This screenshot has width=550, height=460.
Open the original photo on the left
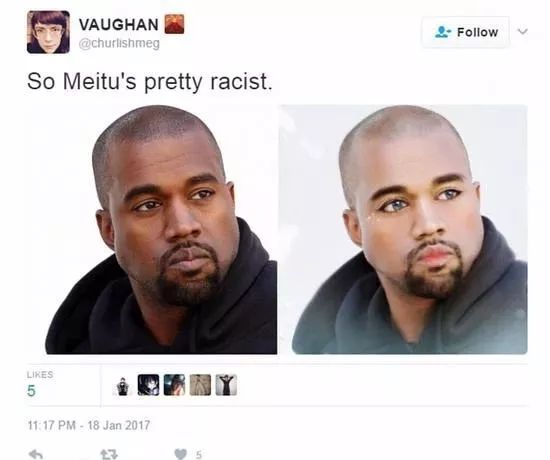161,229
